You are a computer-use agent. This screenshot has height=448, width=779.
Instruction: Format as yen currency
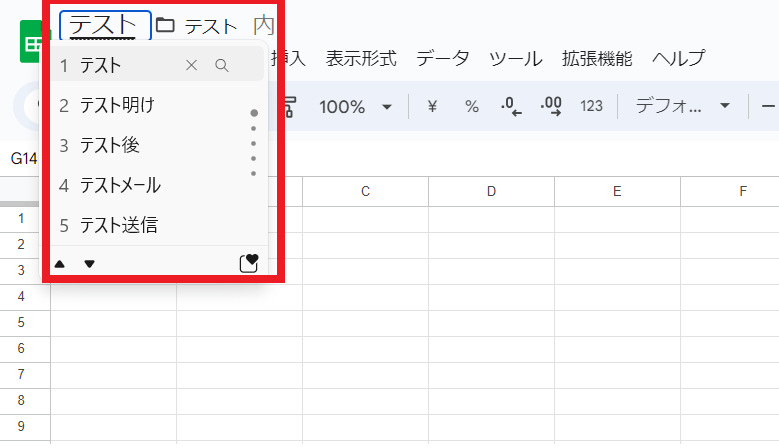coord(432,106)
